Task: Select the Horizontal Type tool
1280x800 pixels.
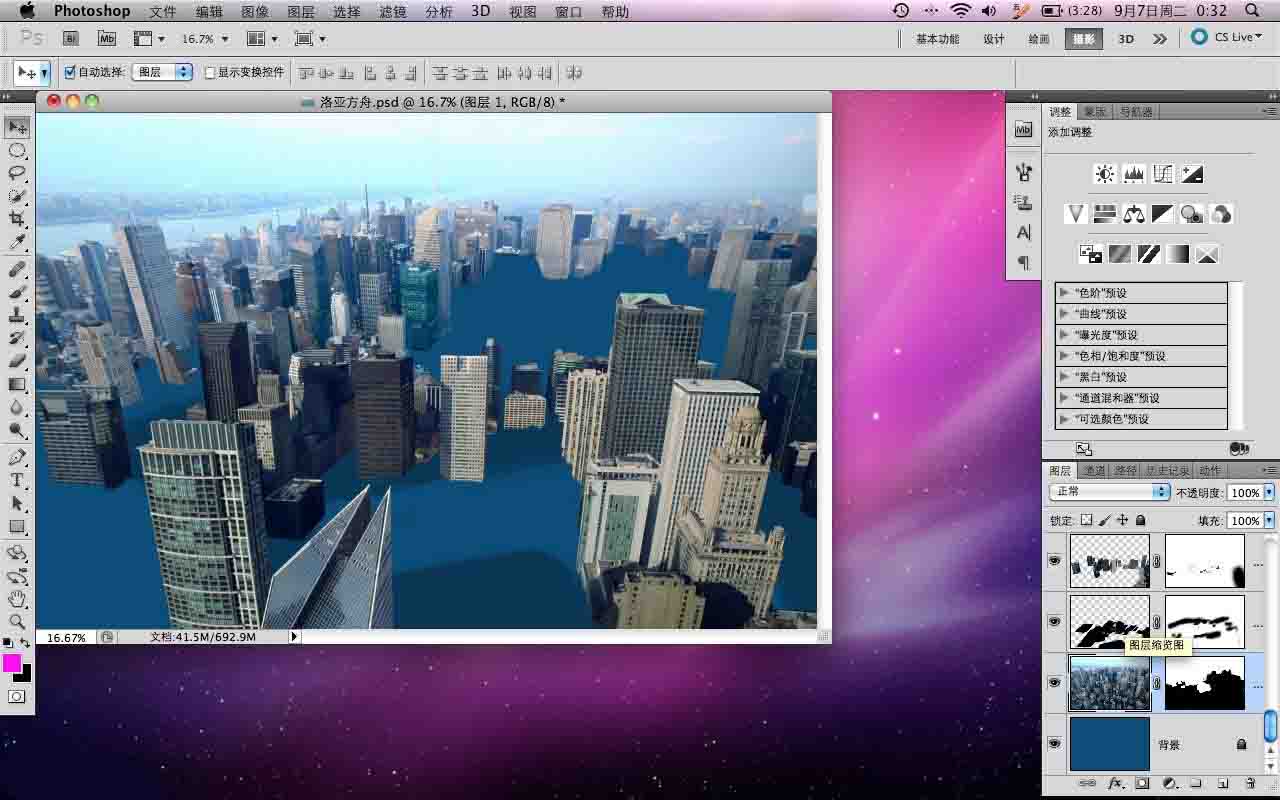Action: coord(17,480)
